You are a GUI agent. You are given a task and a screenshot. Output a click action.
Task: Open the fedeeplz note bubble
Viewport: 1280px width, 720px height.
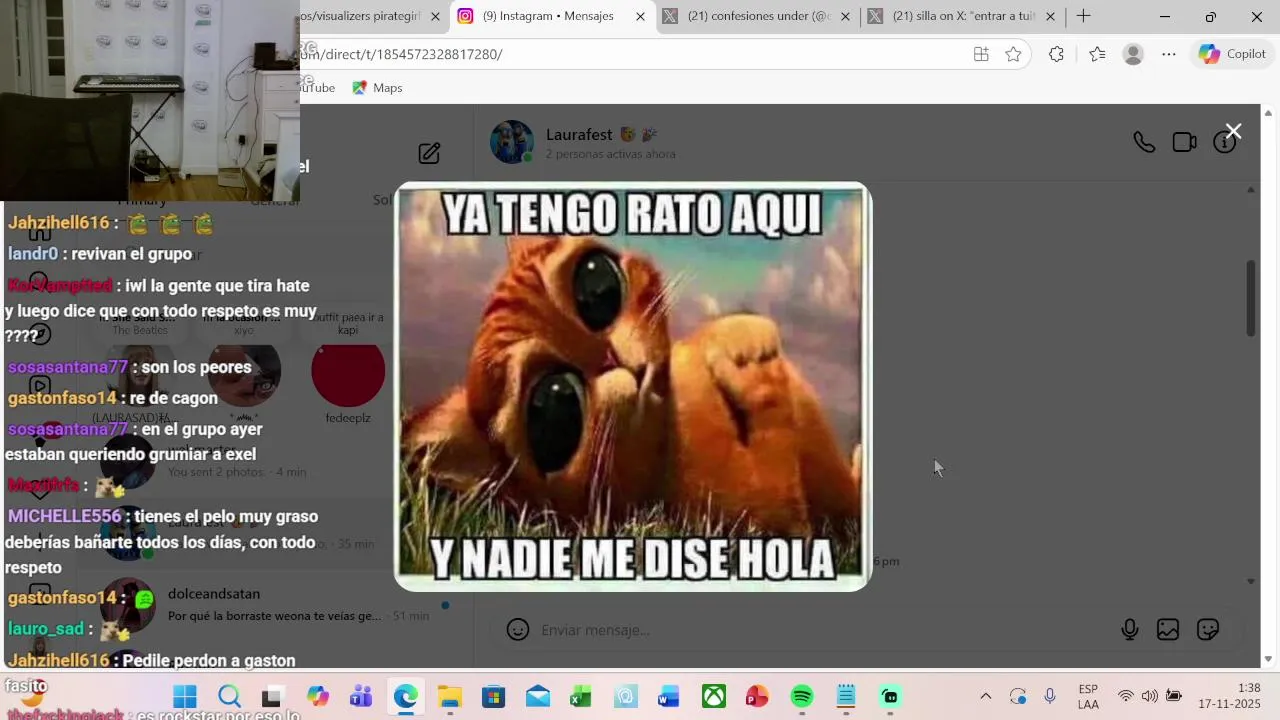(348, 372)
